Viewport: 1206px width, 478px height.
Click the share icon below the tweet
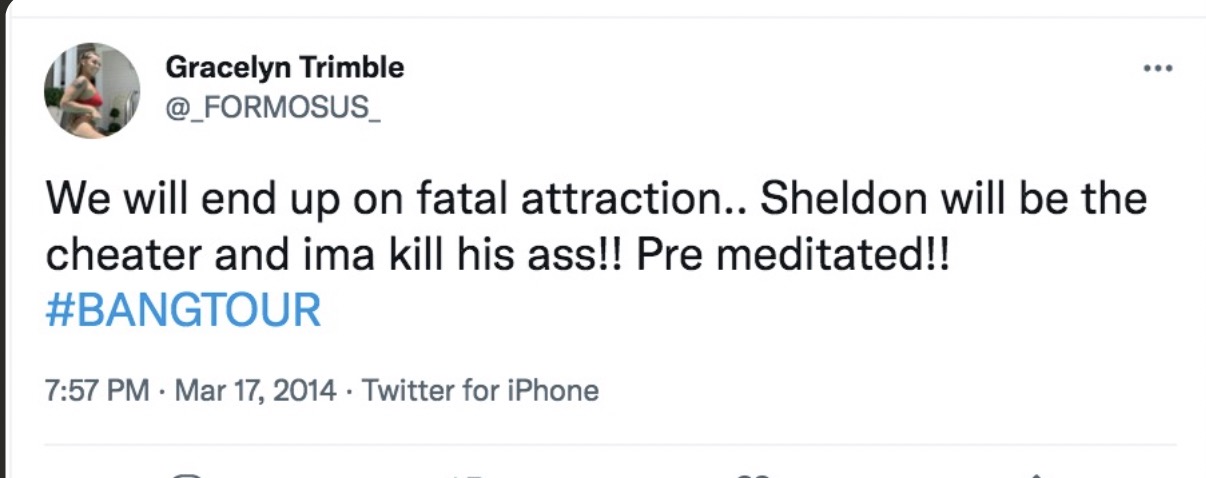[x=1037, y=475]
